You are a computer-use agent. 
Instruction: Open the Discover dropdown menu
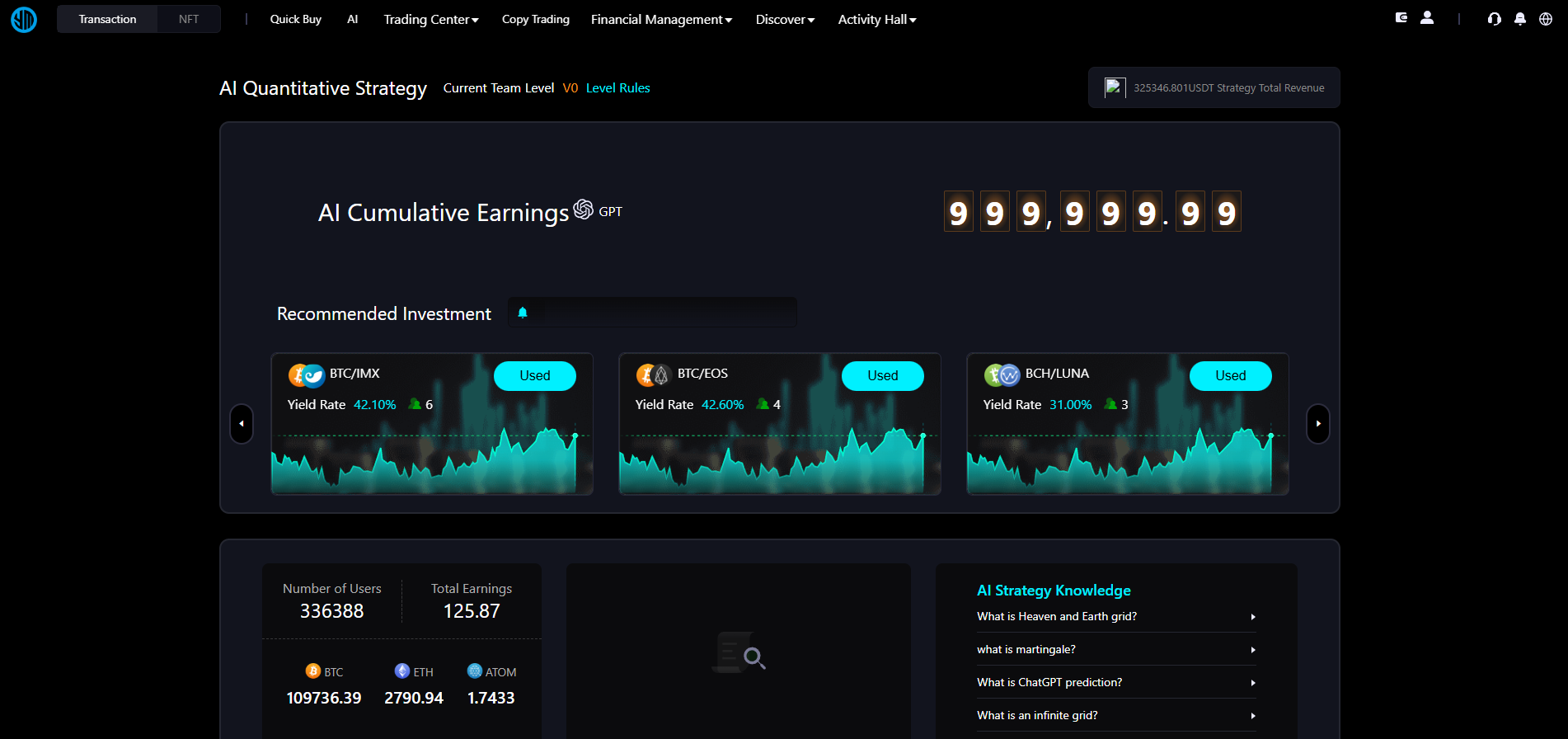point(785,19)
